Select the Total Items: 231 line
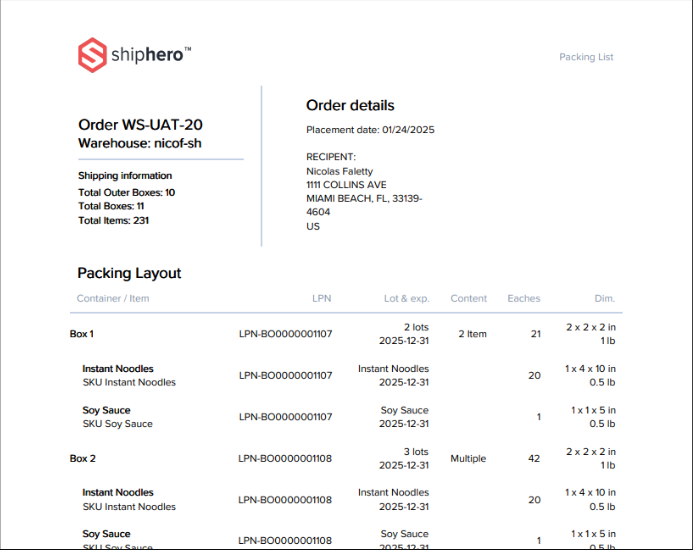The image size is (693, 550). point(113,220)
